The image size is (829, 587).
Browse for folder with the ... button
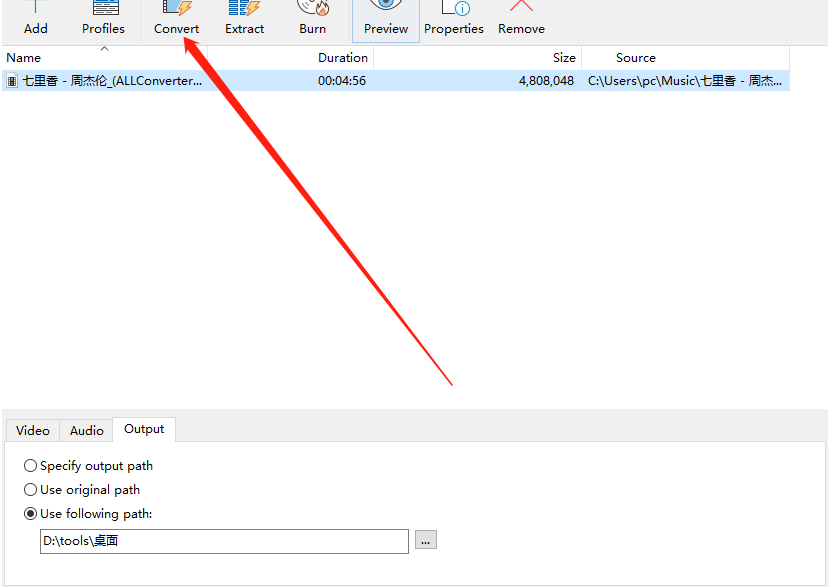click(x=426, y=540)
